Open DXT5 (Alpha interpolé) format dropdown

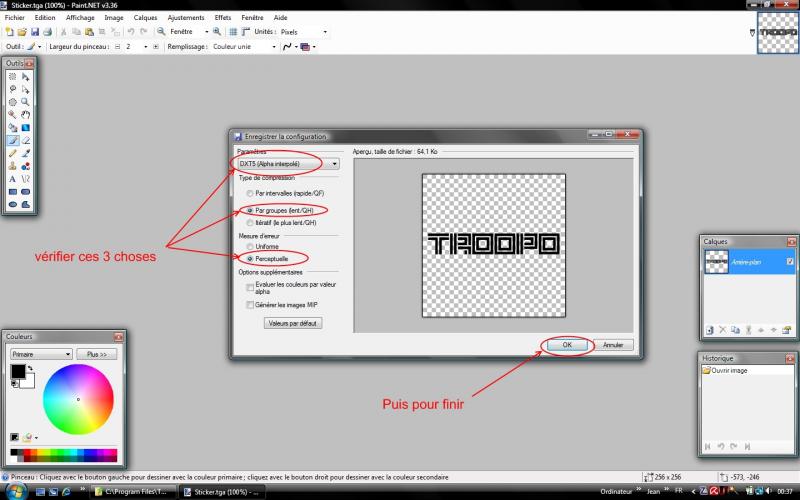(x=288, y=164)
